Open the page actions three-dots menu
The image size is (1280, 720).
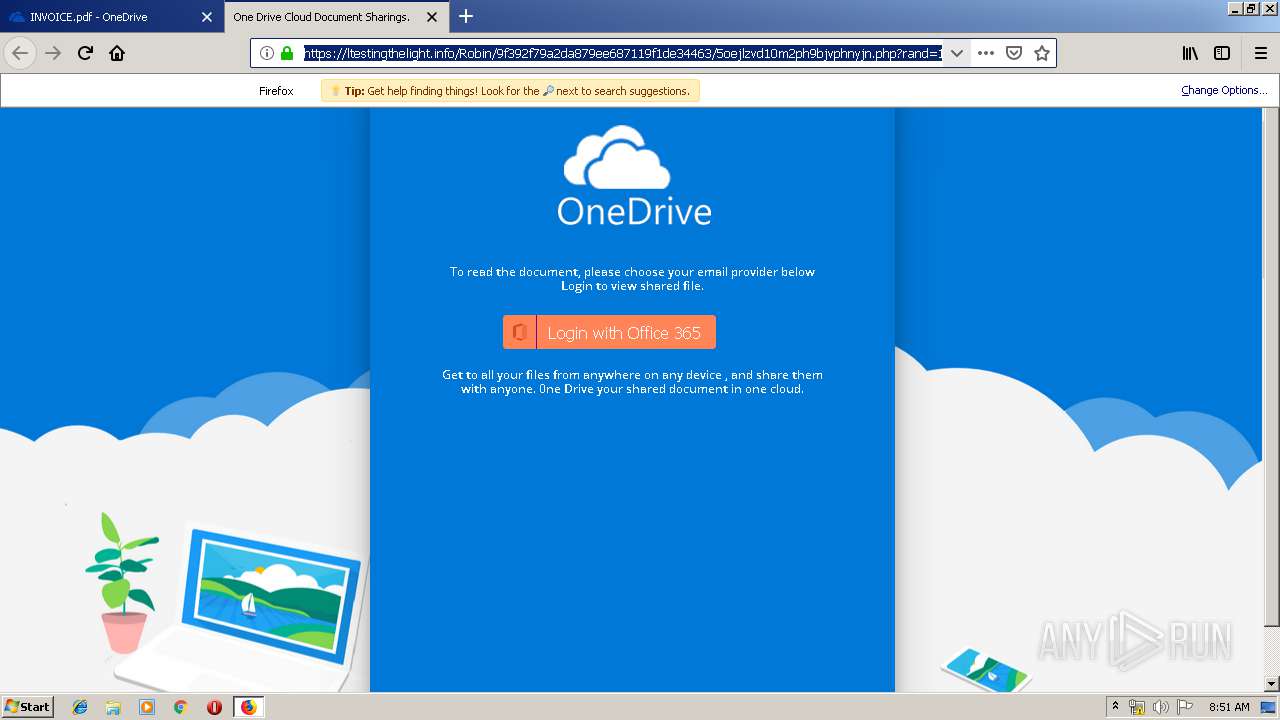coord(986,53)
